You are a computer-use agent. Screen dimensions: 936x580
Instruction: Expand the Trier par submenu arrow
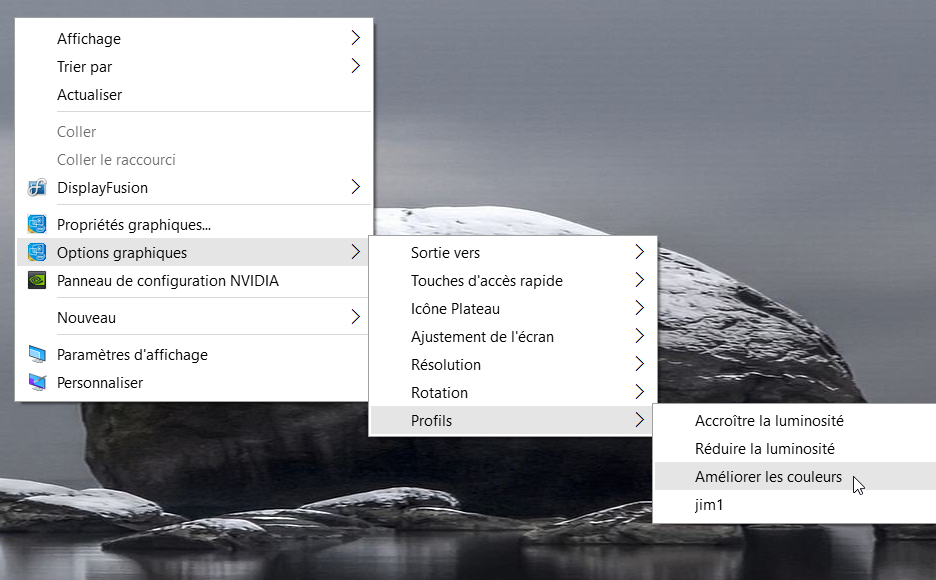pyautogui.click(x=356, y=66)
